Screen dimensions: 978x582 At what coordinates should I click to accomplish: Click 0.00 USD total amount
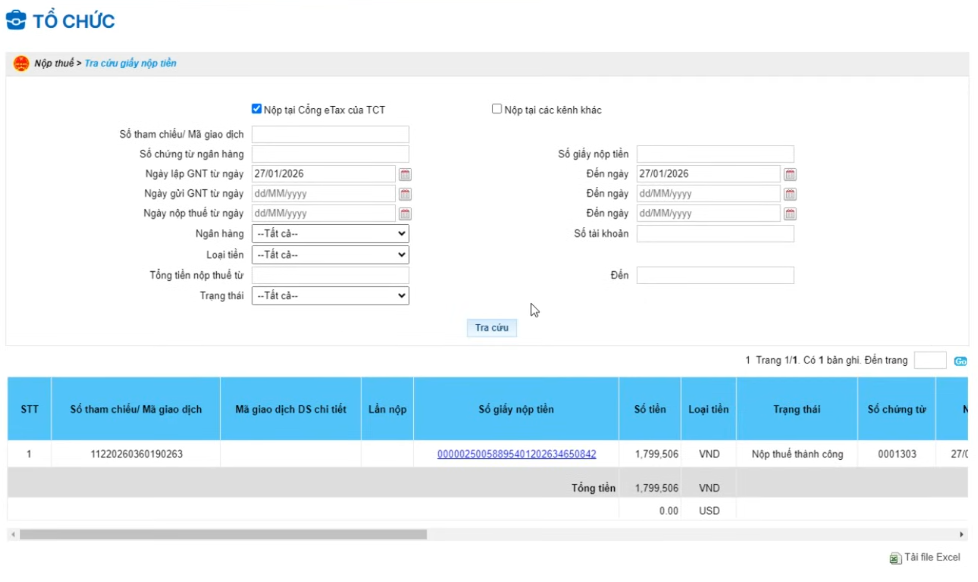(x=669, y=510)
